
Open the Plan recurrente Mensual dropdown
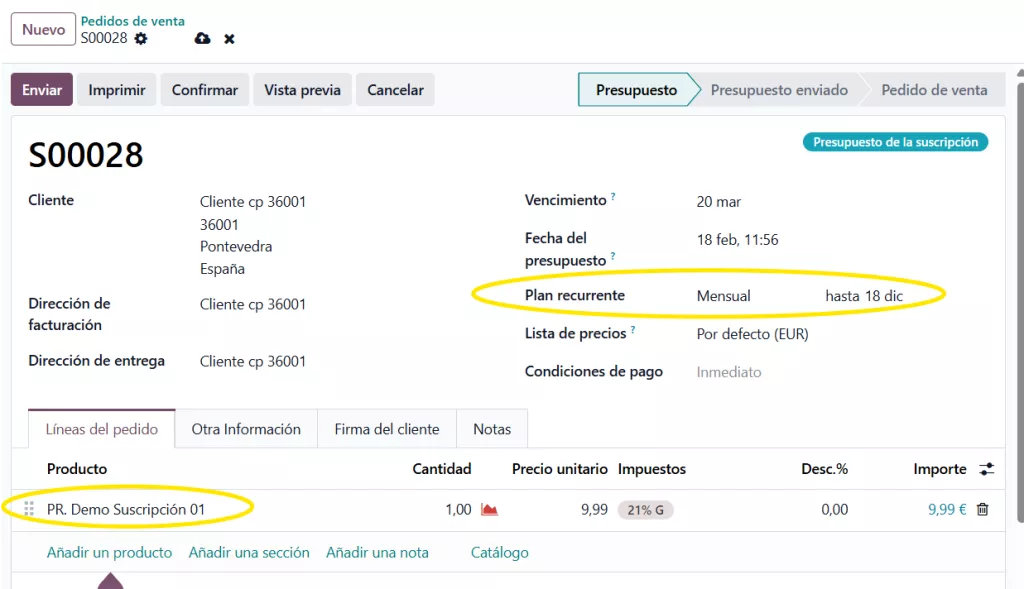(722, 295)
